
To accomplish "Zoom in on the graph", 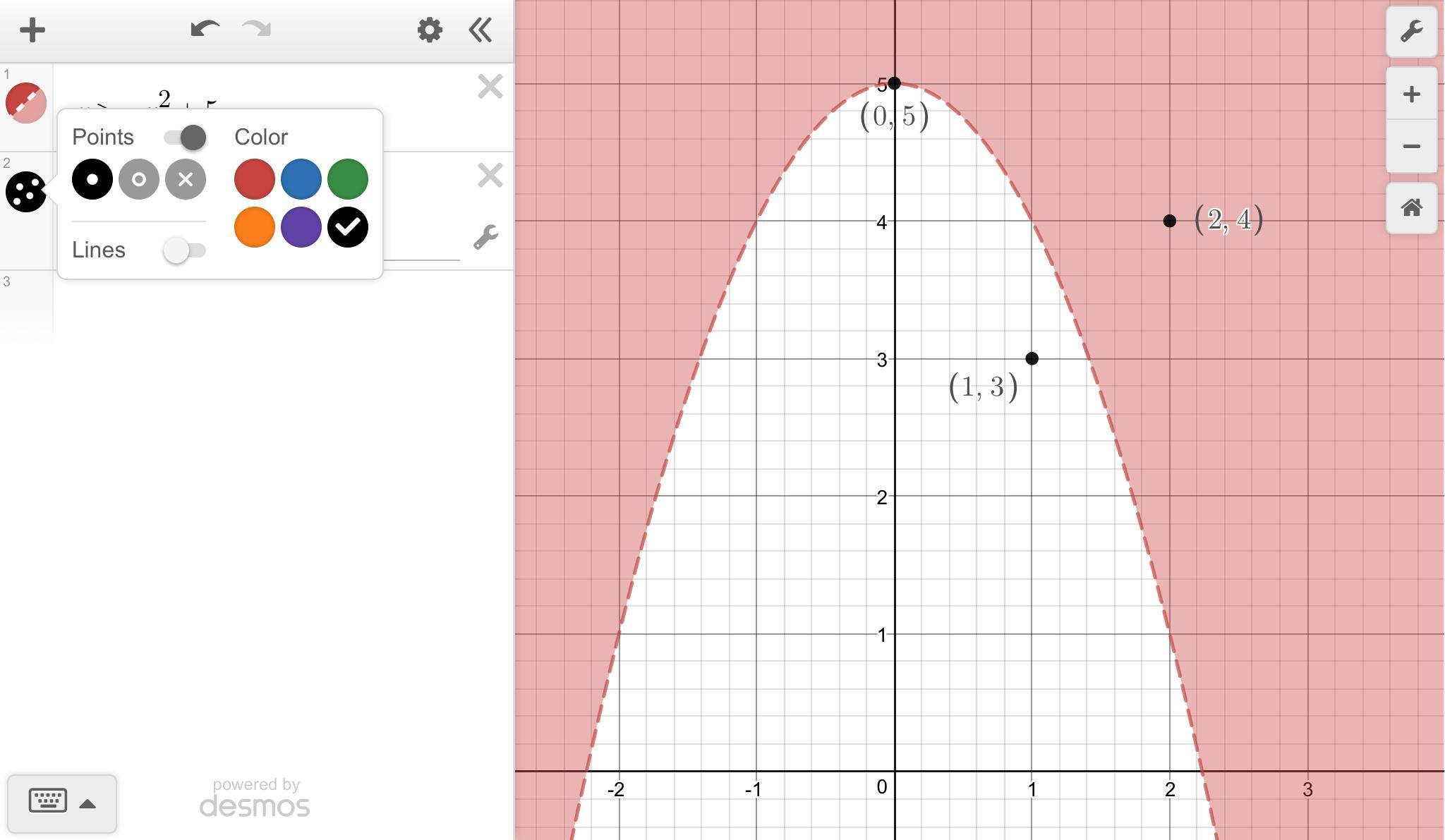I will tap(1411, 95).
